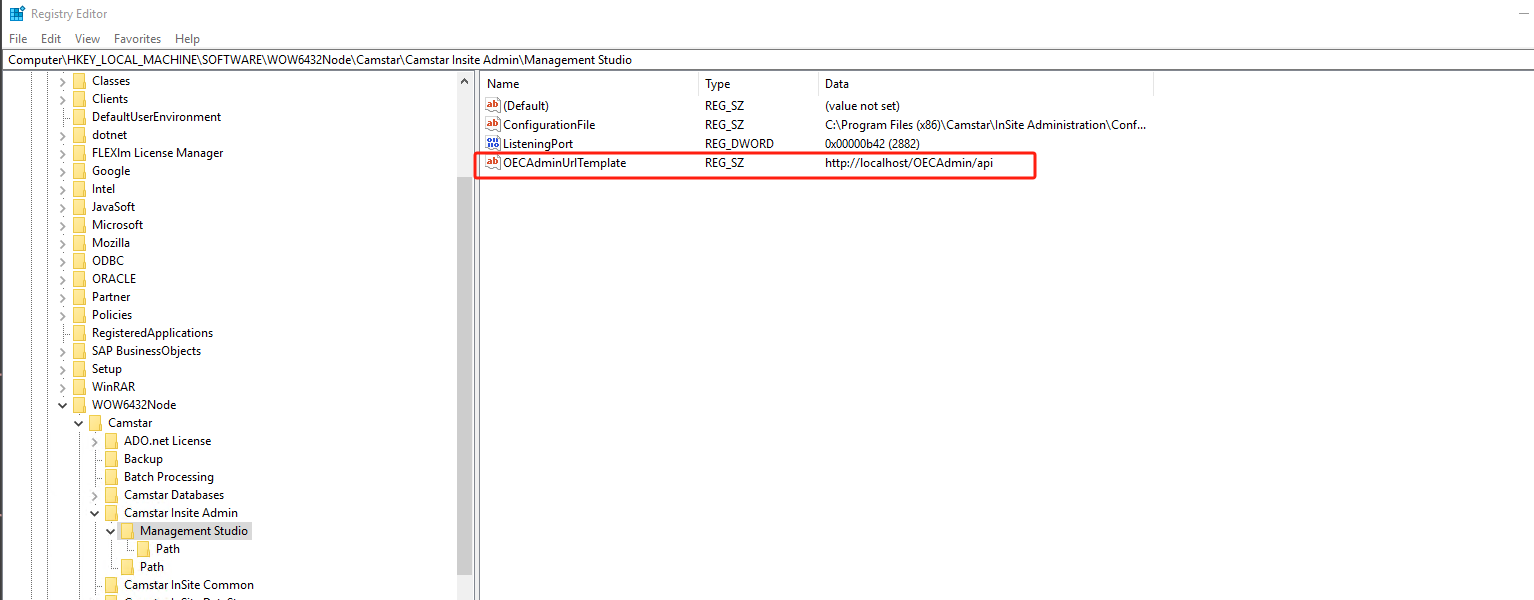Select the JavaSoft folder icon
The image size is (1534, 600).
tap(79, 207)
